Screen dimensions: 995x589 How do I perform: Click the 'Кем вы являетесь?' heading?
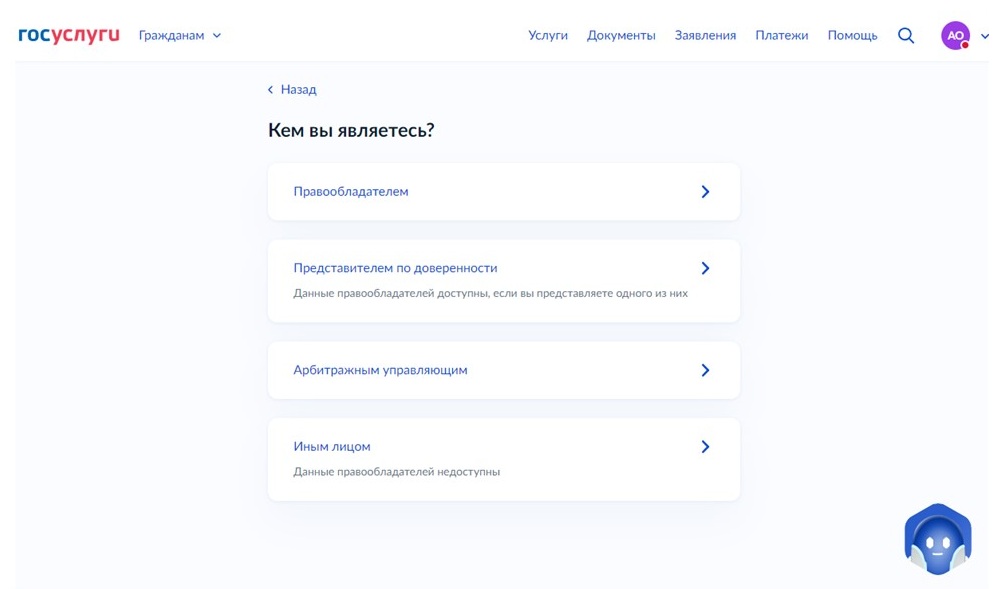tap(351, 130)
